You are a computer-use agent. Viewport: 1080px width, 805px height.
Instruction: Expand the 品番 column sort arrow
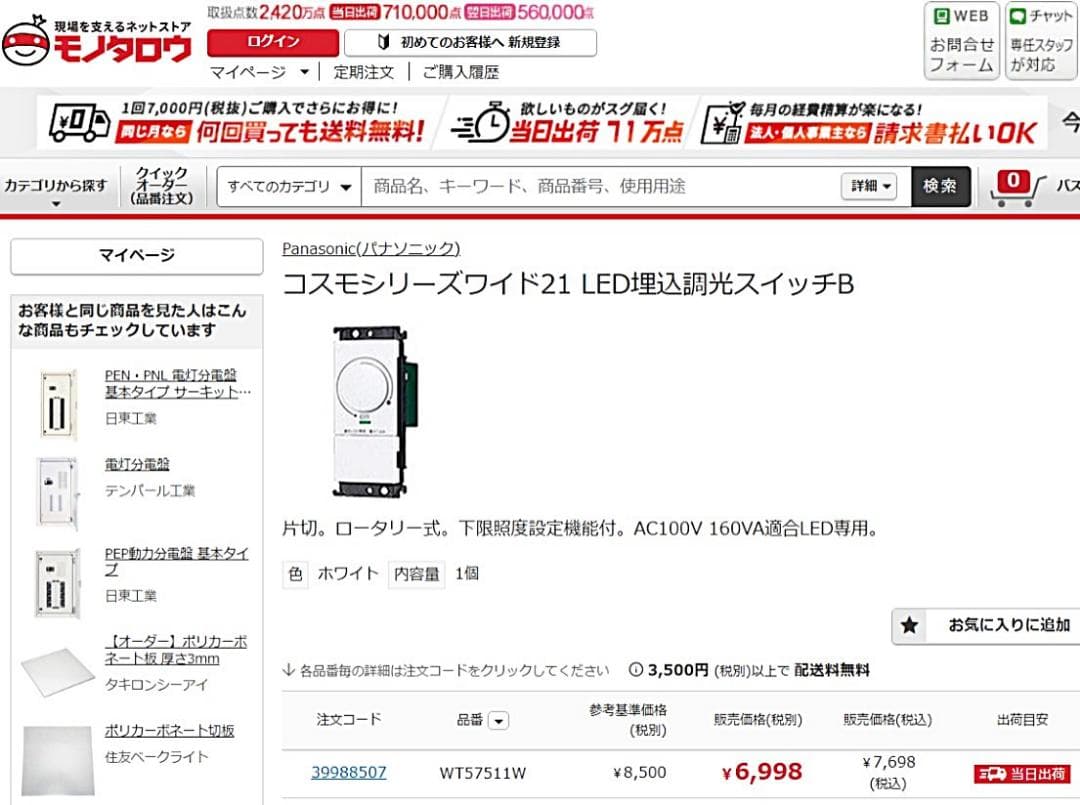[499, 721]
